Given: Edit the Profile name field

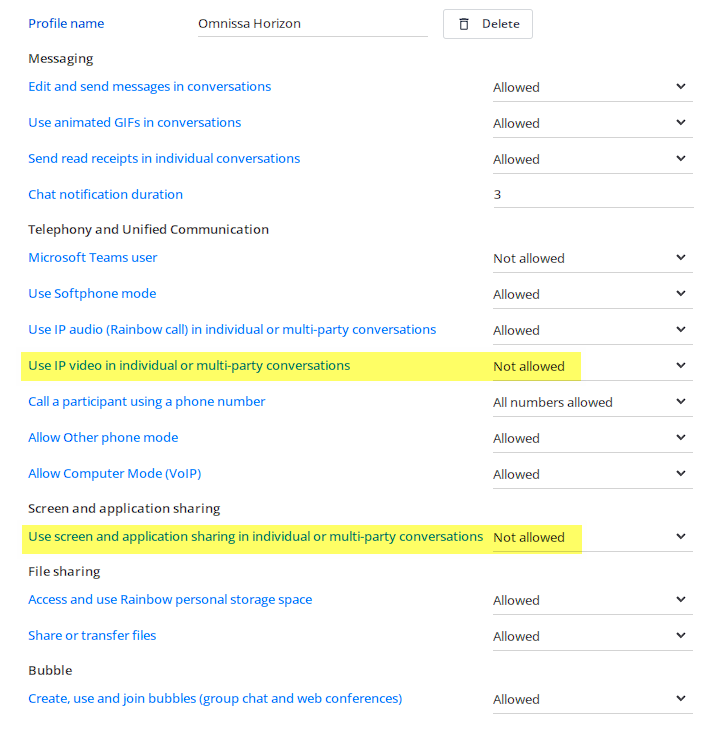Looking at the screenshot, I should 312,24.
